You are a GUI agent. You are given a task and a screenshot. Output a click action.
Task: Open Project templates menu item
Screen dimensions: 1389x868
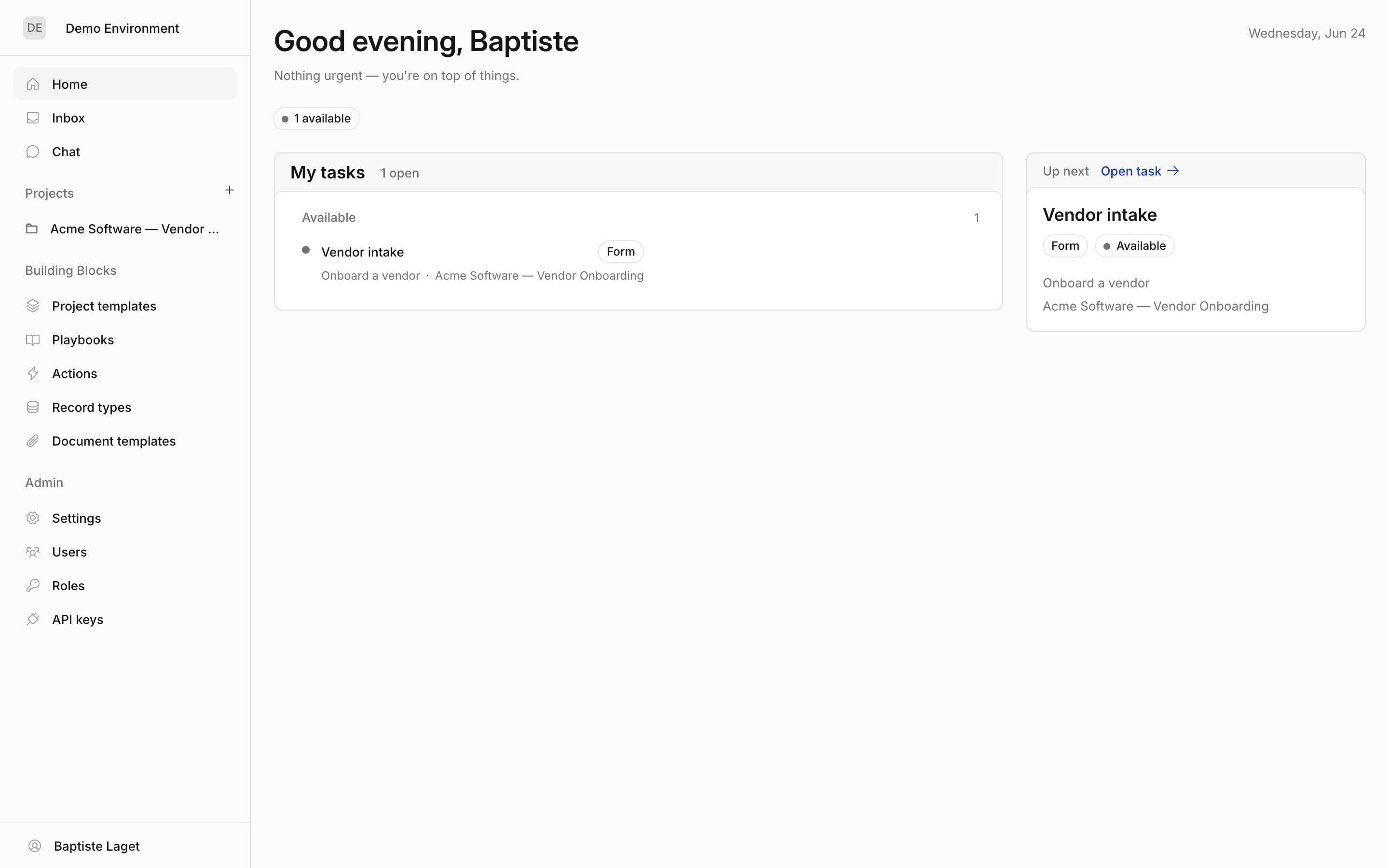coord(124,306)
